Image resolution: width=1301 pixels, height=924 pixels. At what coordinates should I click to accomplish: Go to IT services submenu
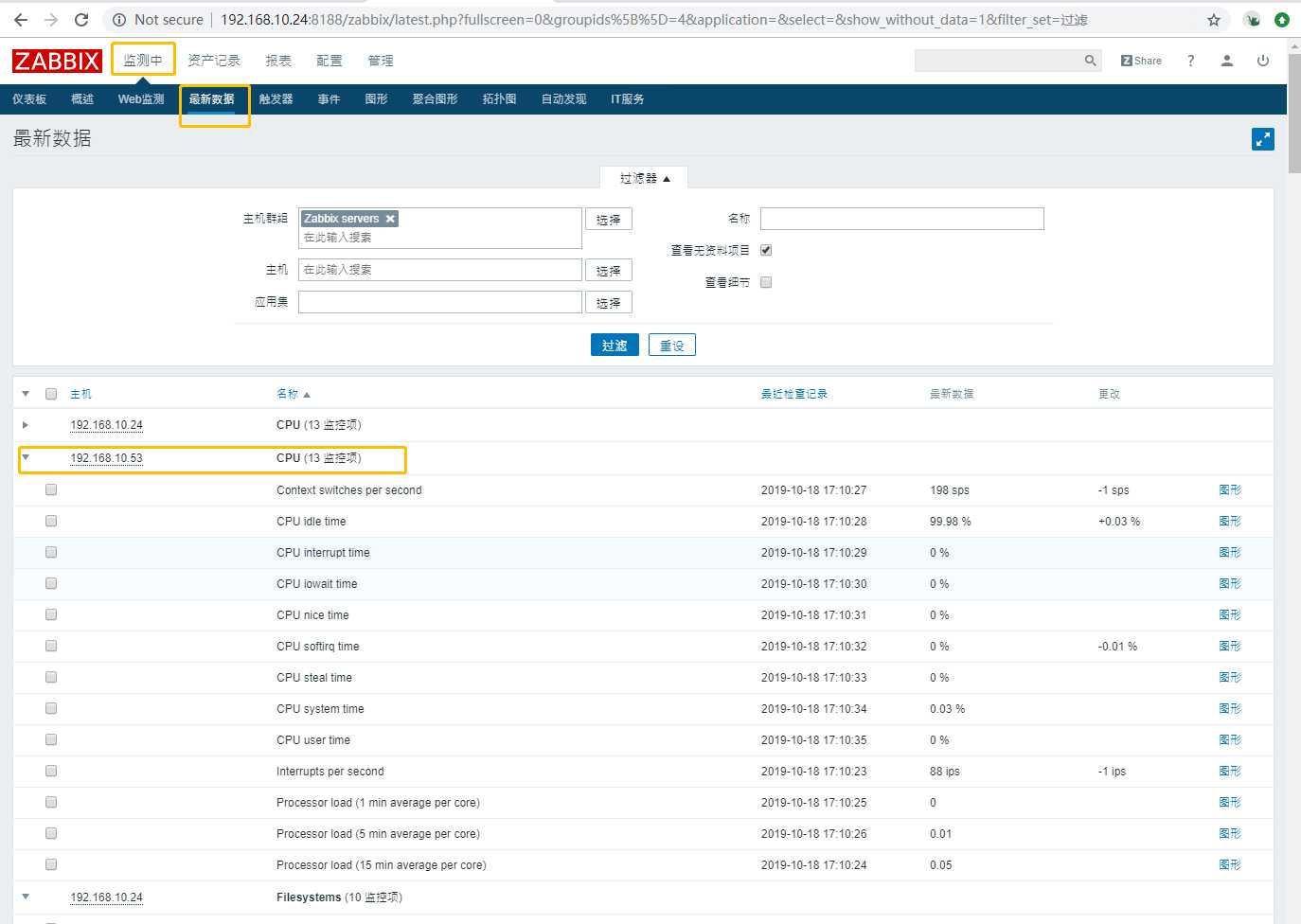click(627, 98)
